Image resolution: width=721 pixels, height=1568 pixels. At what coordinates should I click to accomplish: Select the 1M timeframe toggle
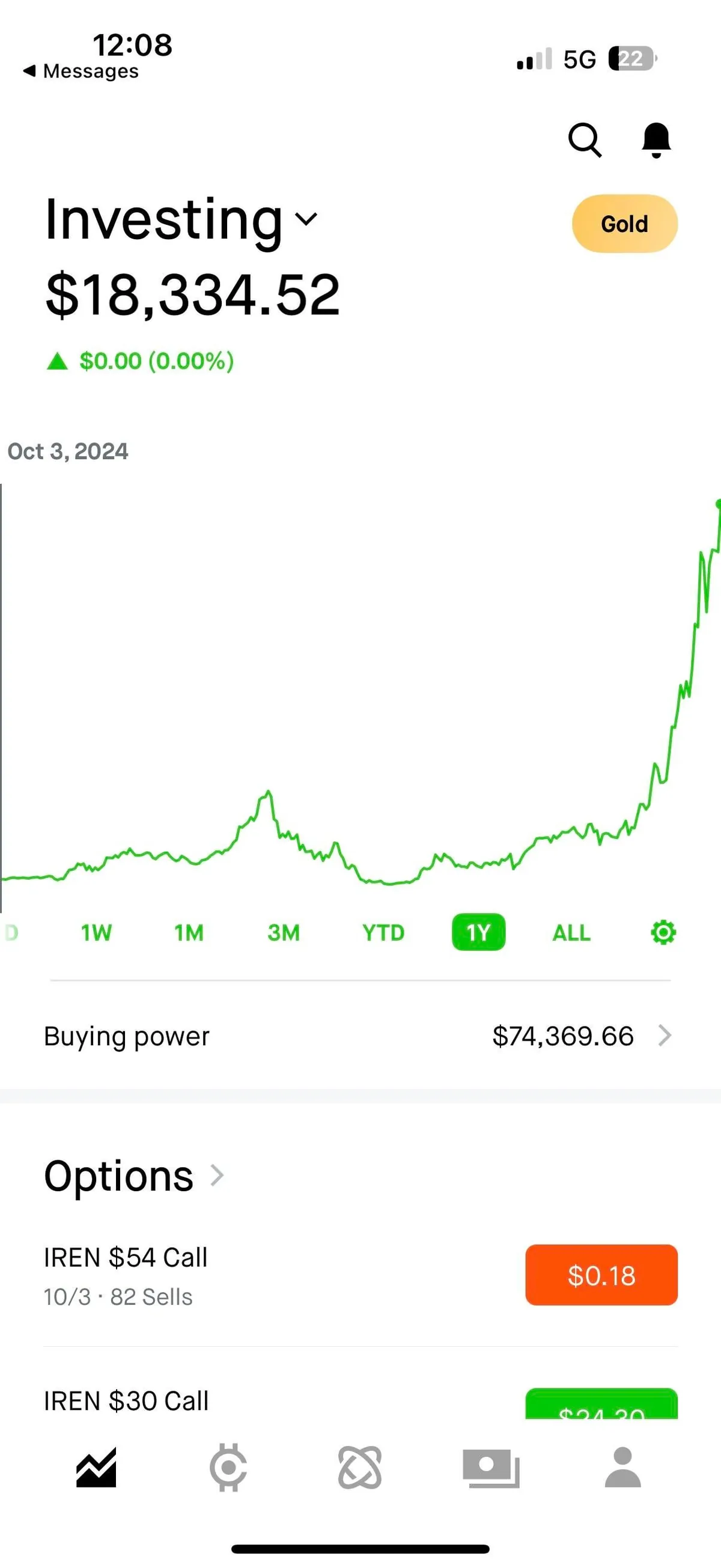(x=189, y=932)
